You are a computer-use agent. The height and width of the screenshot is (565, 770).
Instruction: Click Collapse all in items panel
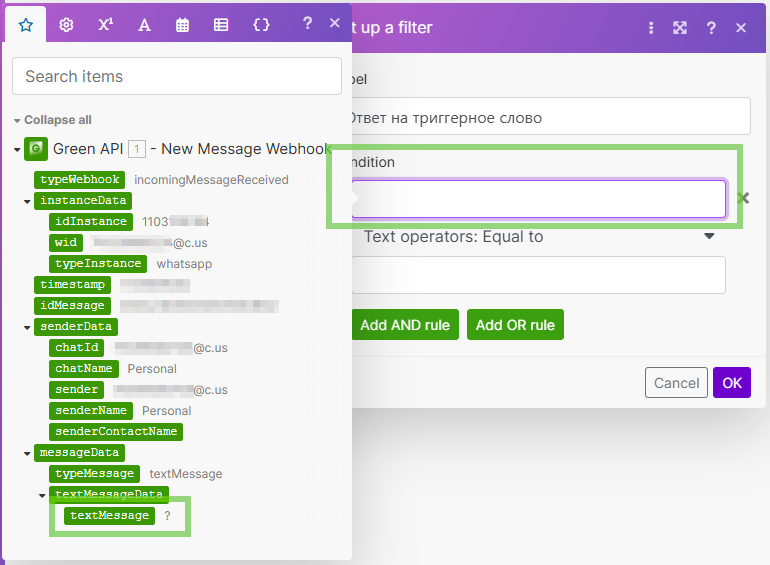point(57,120)
